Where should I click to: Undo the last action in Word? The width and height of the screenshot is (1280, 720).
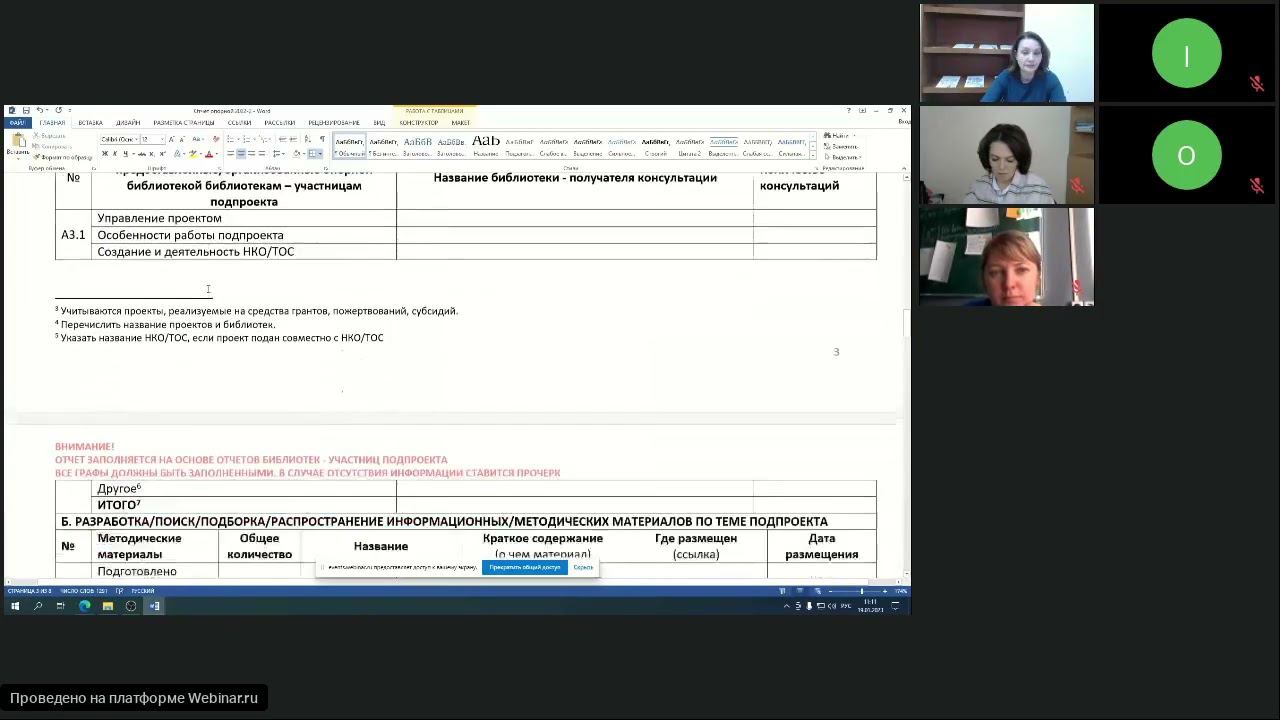(39, 110)
